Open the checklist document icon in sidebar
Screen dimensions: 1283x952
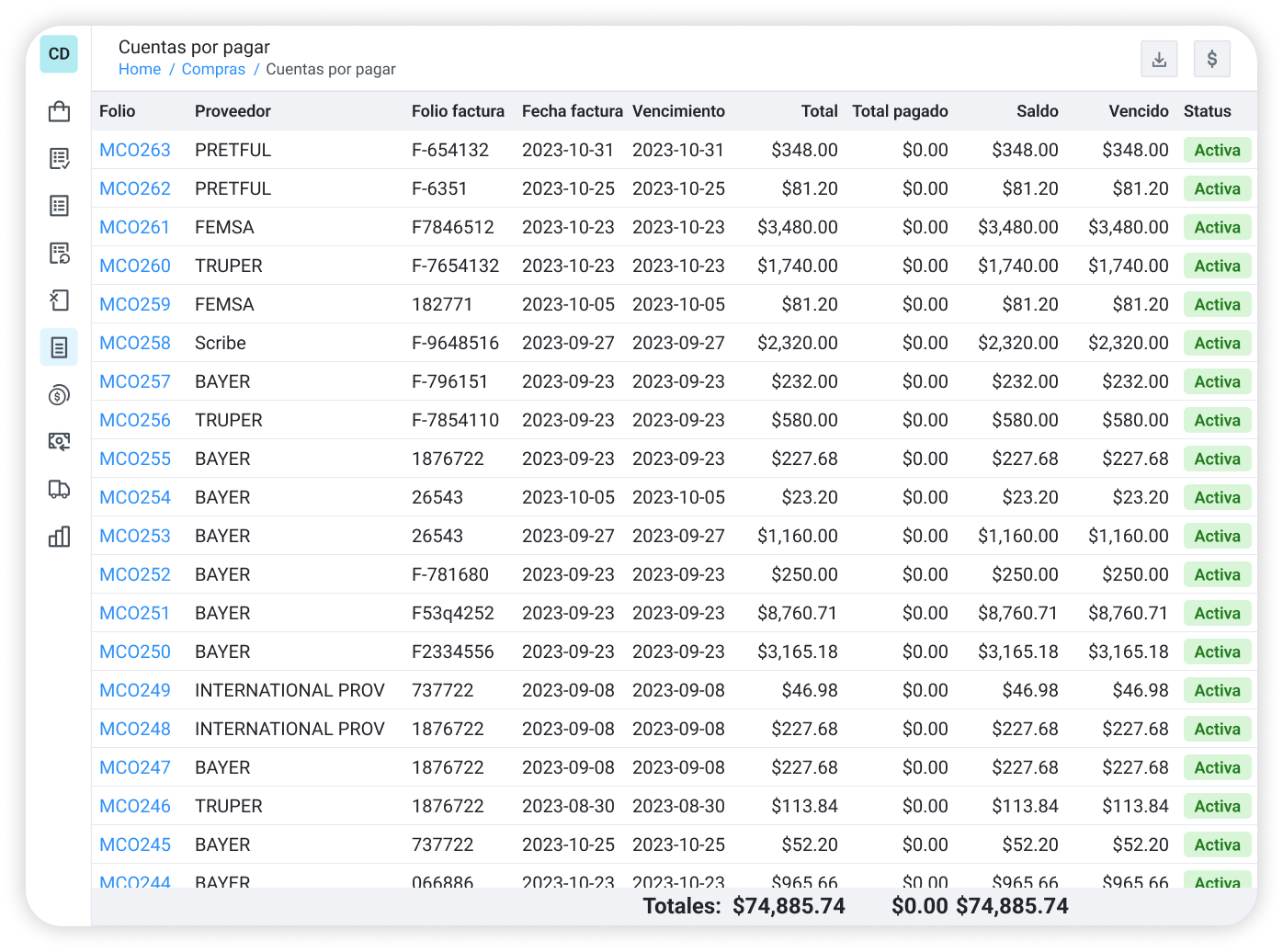[59, 159]
